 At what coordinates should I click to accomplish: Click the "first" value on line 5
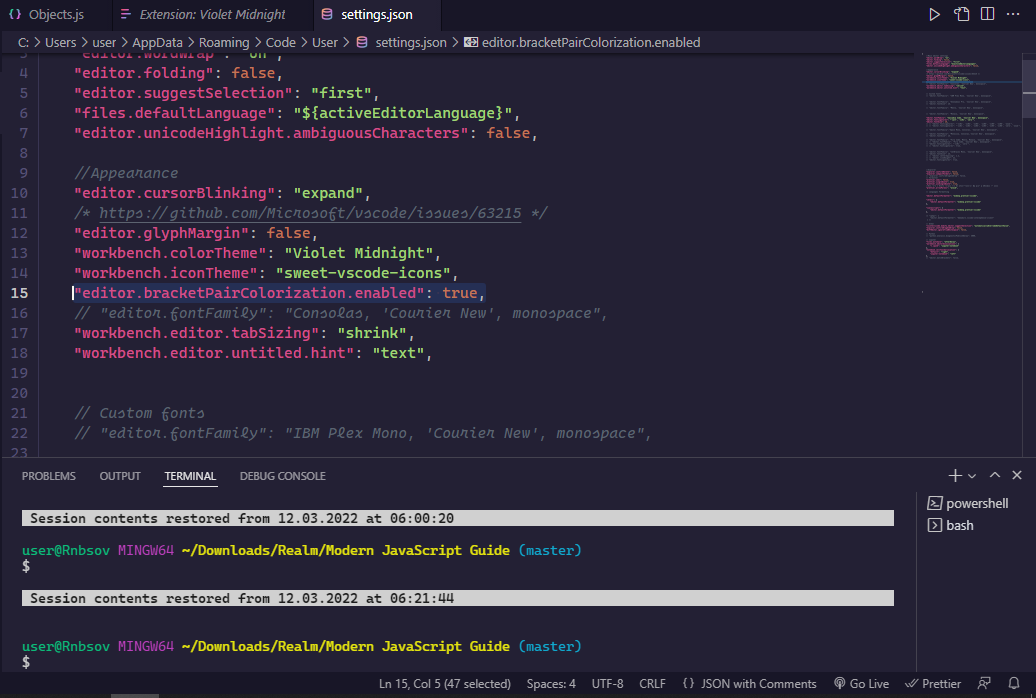[342, 93]
